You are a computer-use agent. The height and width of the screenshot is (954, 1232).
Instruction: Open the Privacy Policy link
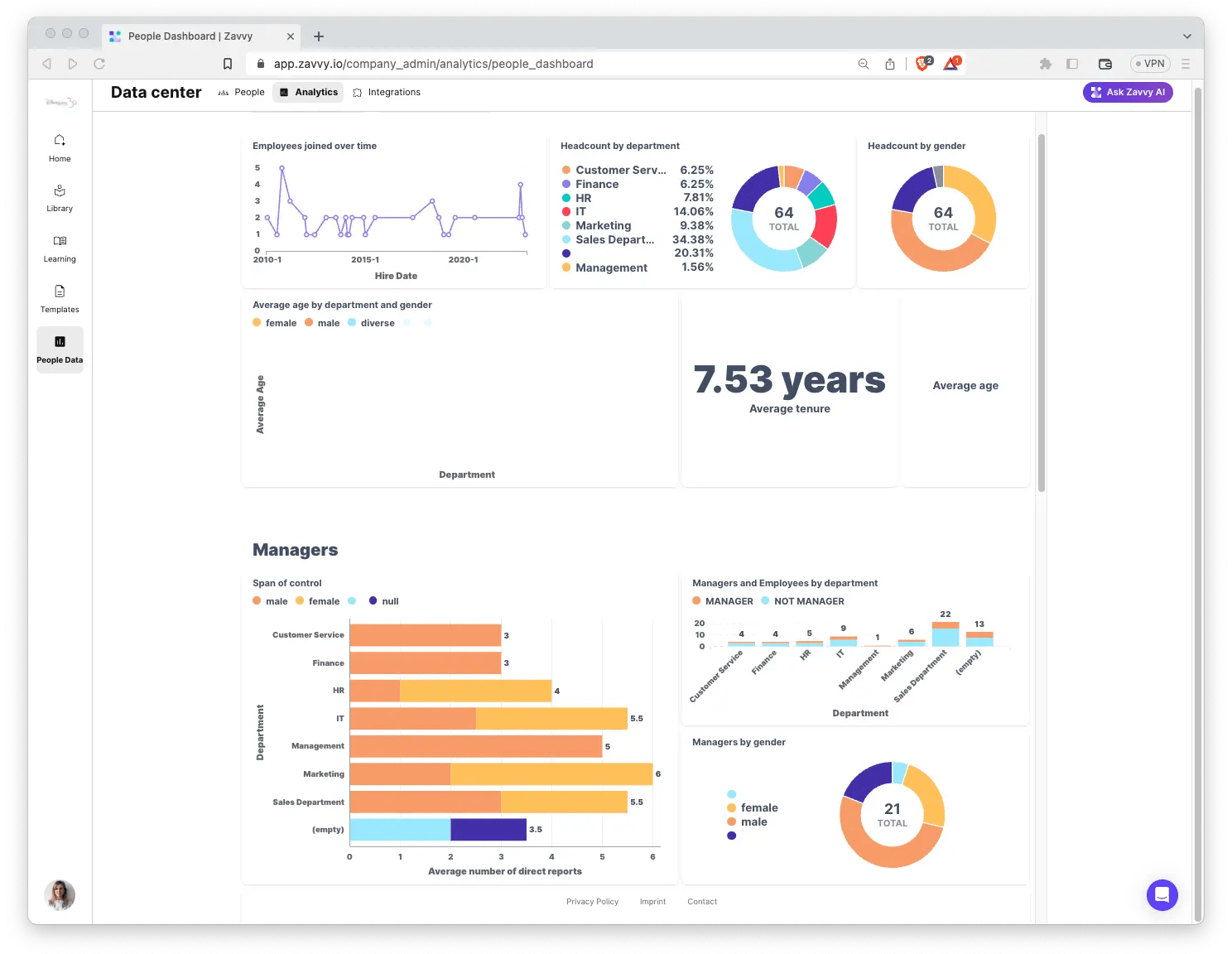coord(592,902)
